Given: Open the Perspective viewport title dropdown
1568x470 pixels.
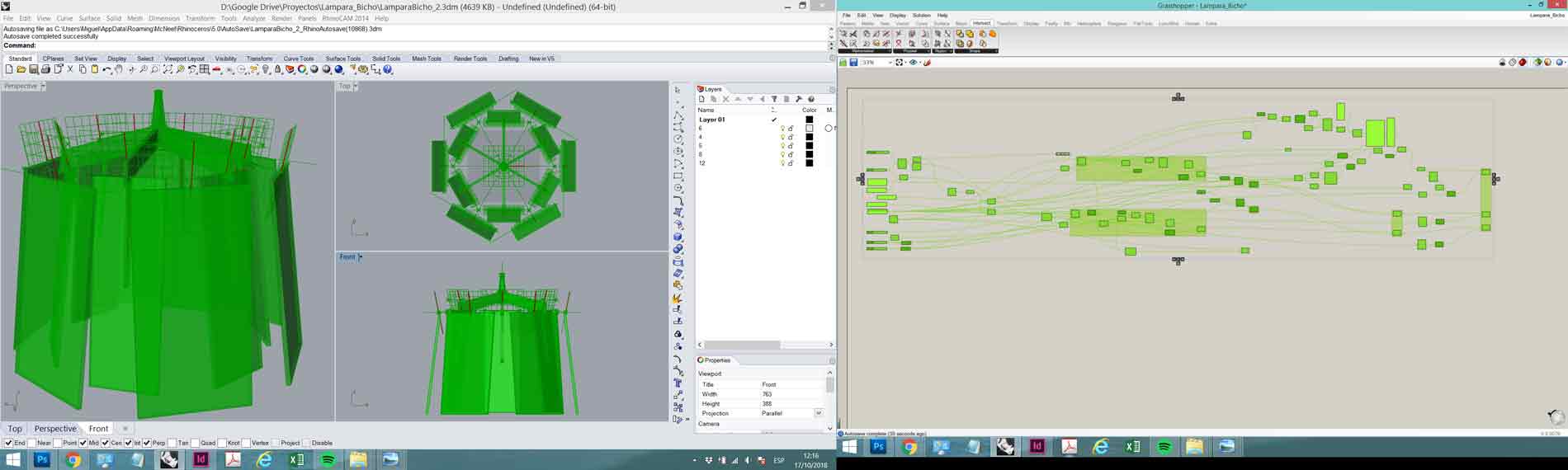Looking at the screenshot, I should [43, 87].
